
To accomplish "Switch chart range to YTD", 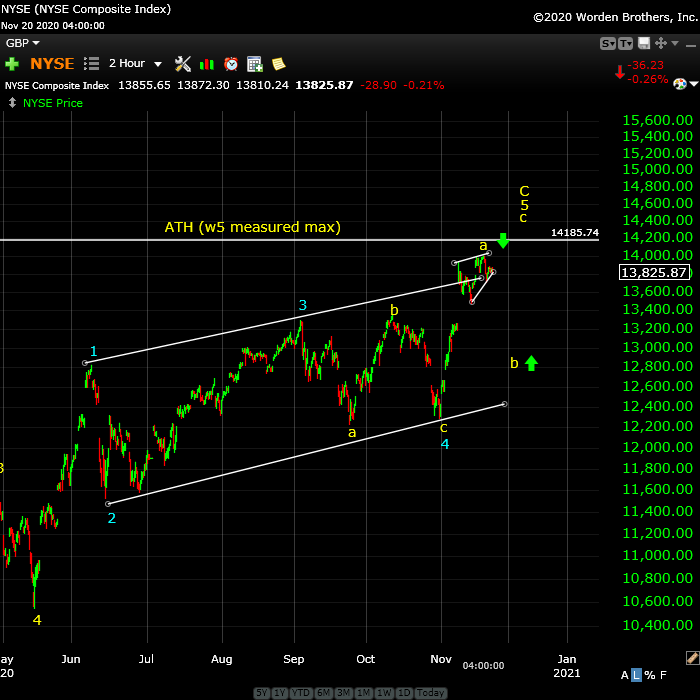I will [x=300, y=693].
